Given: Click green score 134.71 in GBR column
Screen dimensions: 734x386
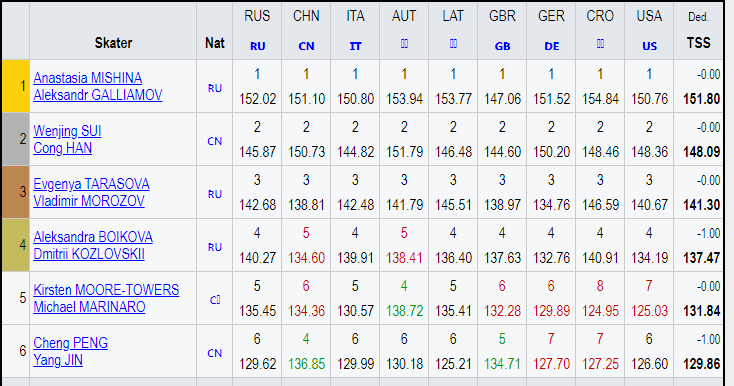Looking at the screenshot, I should [502, 364].
